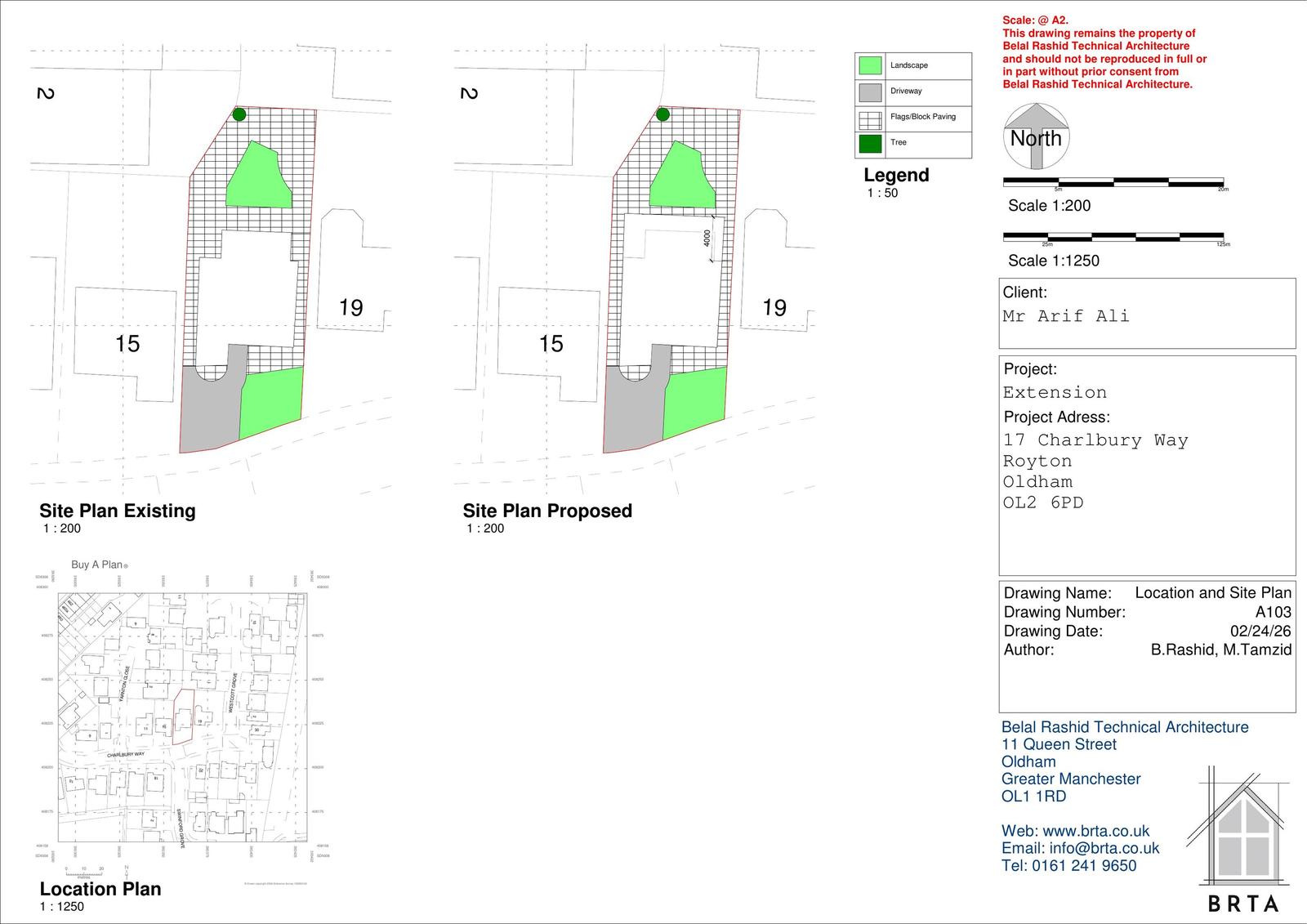The image size is (1307, 924).
Task: Click the Landscape green legend swatch
Action: [x=870, y=65]
